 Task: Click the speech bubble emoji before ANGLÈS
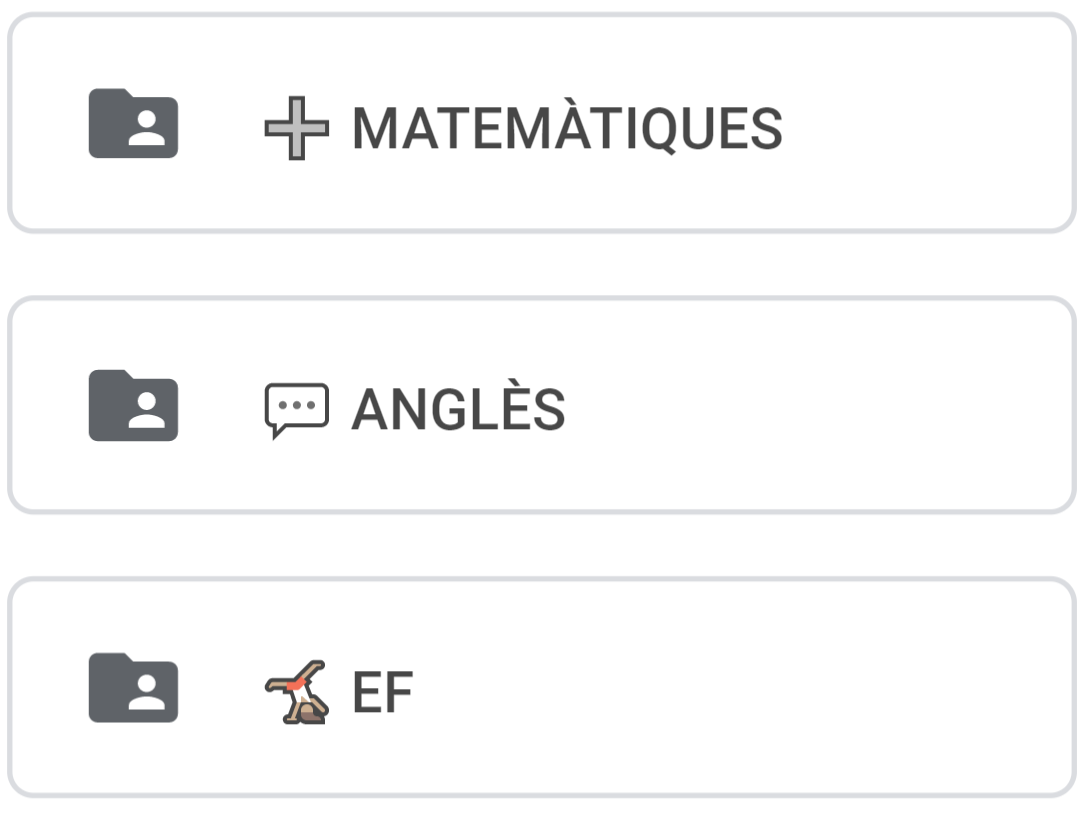click(296, 410)
